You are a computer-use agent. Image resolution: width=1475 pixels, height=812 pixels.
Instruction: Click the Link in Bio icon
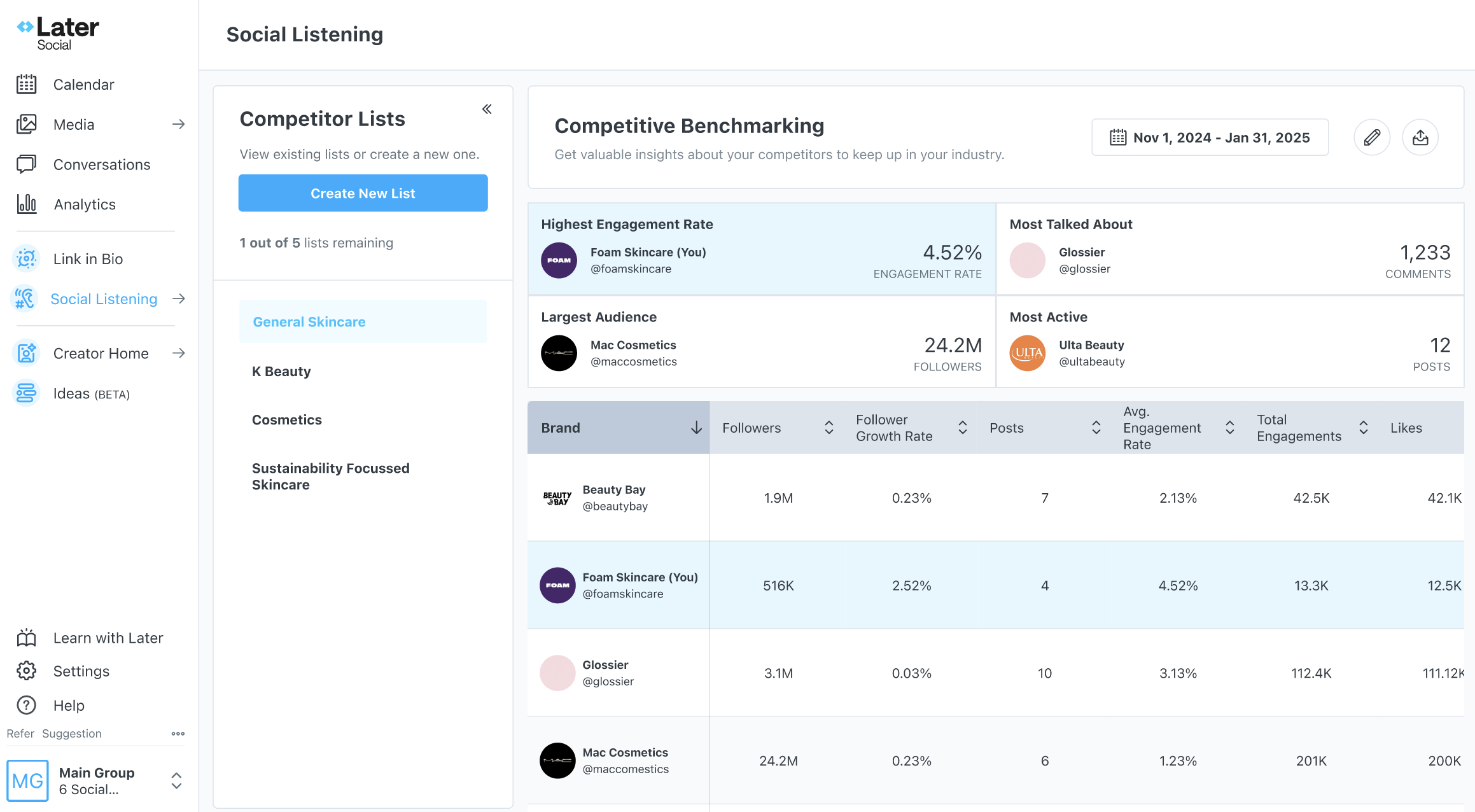pyautogui.click(x=26, y=258)
